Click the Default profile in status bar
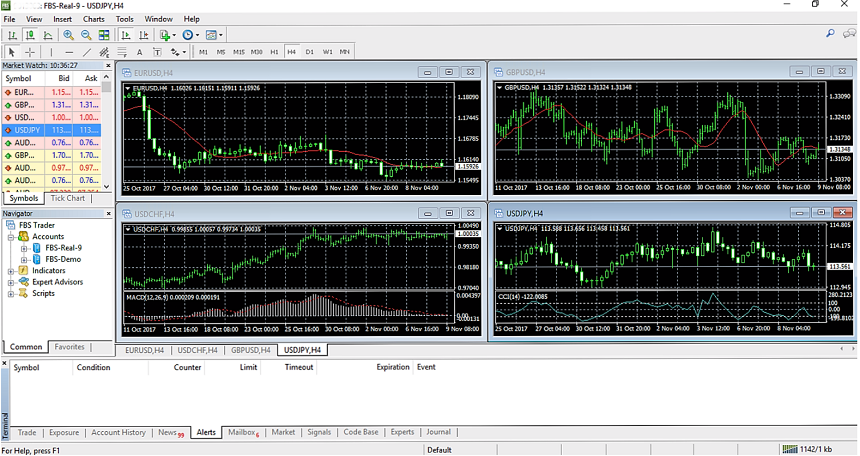Viewport: 860px width, 456px height. tap(439, 450)
